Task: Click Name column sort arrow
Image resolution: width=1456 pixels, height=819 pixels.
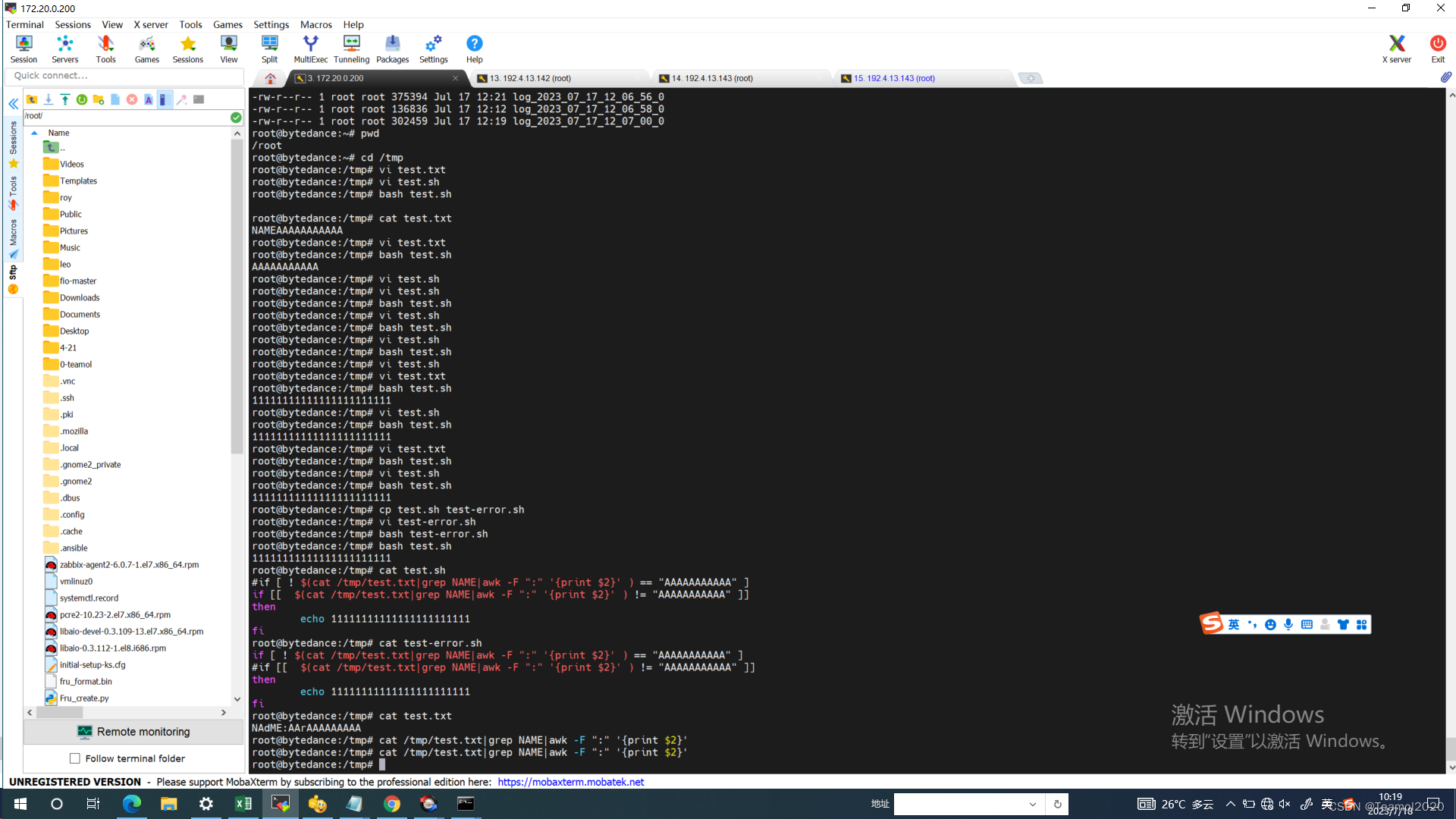Action: (x=34, y=133)
